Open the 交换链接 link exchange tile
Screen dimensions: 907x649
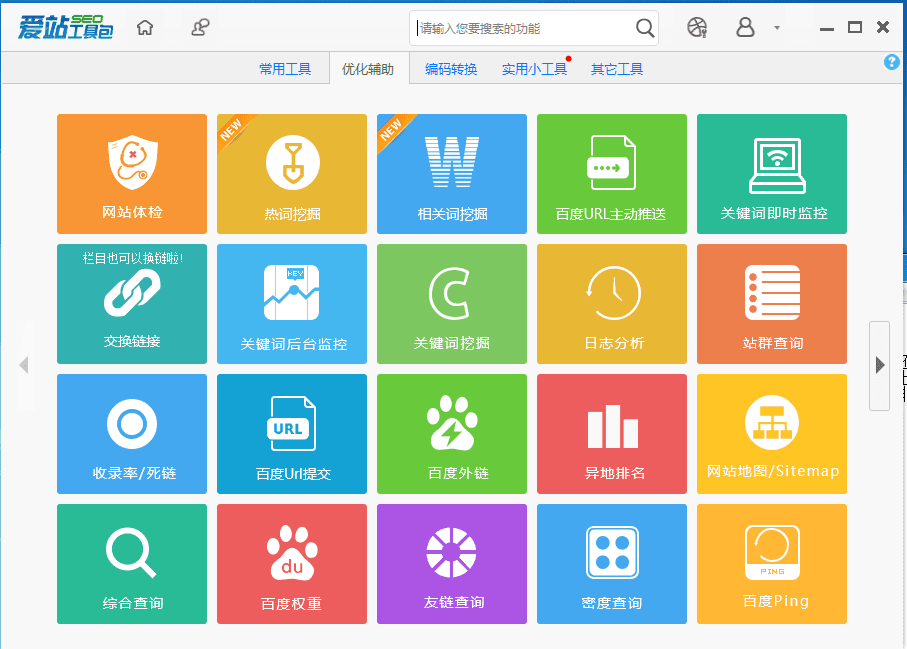pos(132,304)
